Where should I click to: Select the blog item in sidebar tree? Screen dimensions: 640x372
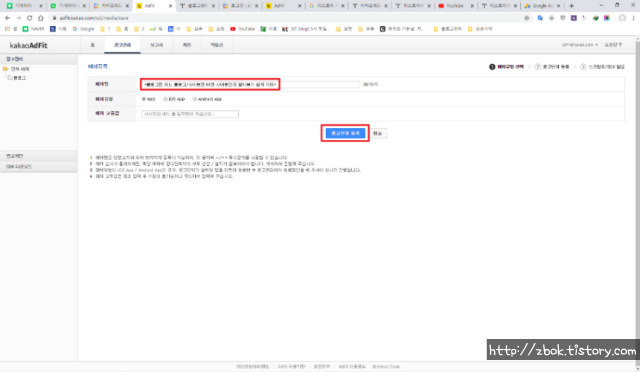[x=19, y=78]
